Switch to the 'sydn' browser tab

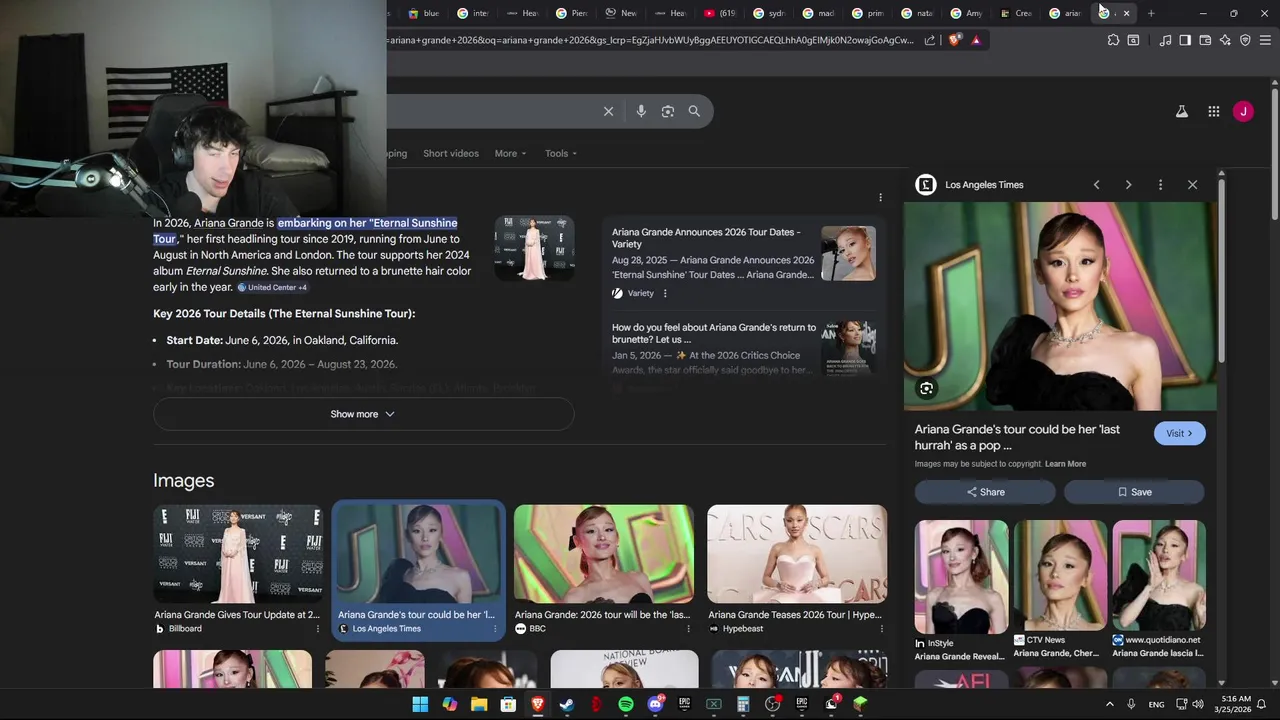(770, 13)
